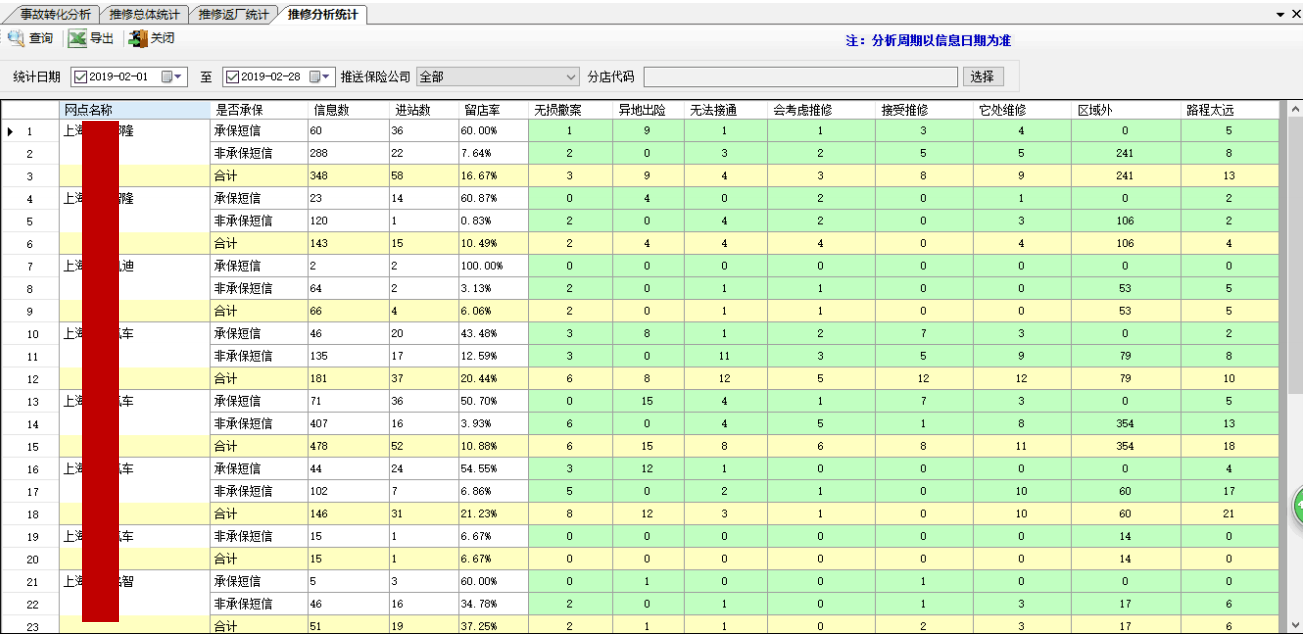The height and width of the screenshot is (639, 1303).
Task: Expand the 推送保险公司 combo box
Action: [x=571, y=77]
